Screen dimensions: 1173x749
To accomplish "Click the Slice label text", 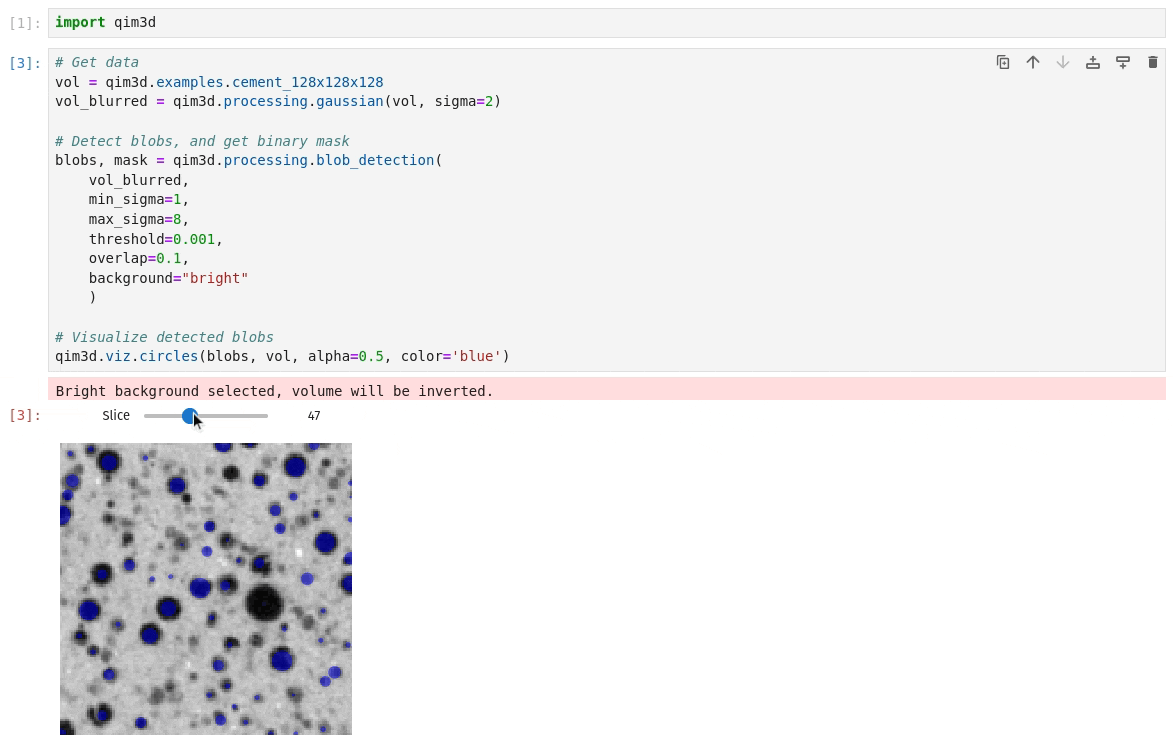I will tap(116, 415).
